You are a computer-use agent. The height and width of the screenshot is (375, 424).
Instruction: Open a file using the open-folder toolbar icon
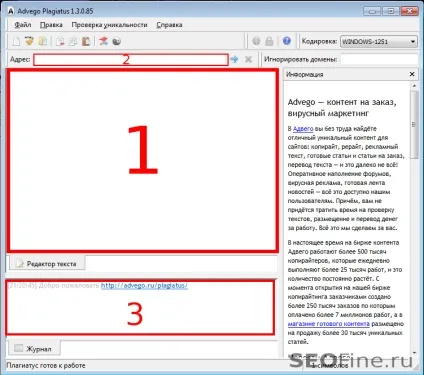pos(29,41)
